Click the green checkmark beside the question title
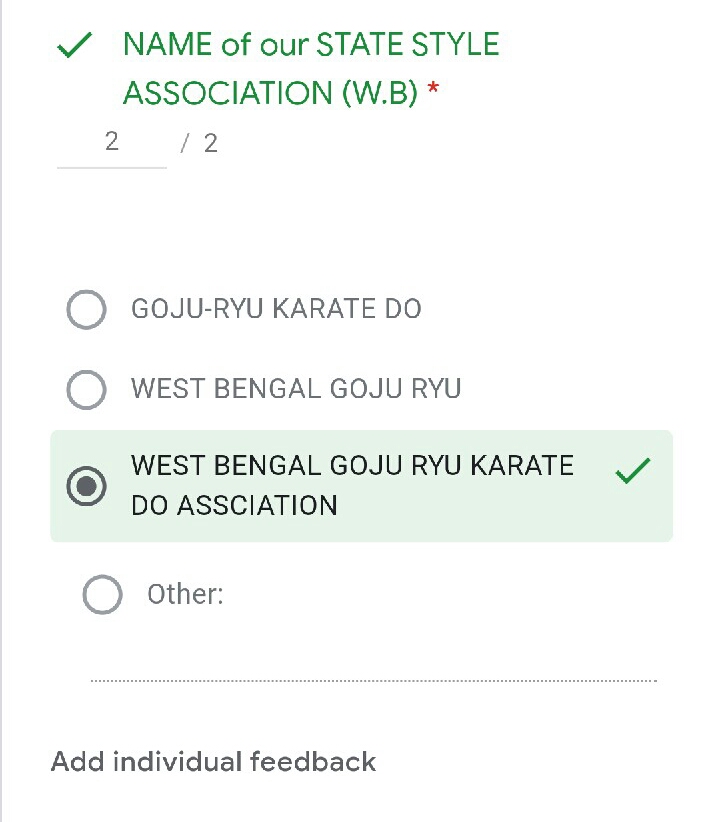 click(75, 46)
